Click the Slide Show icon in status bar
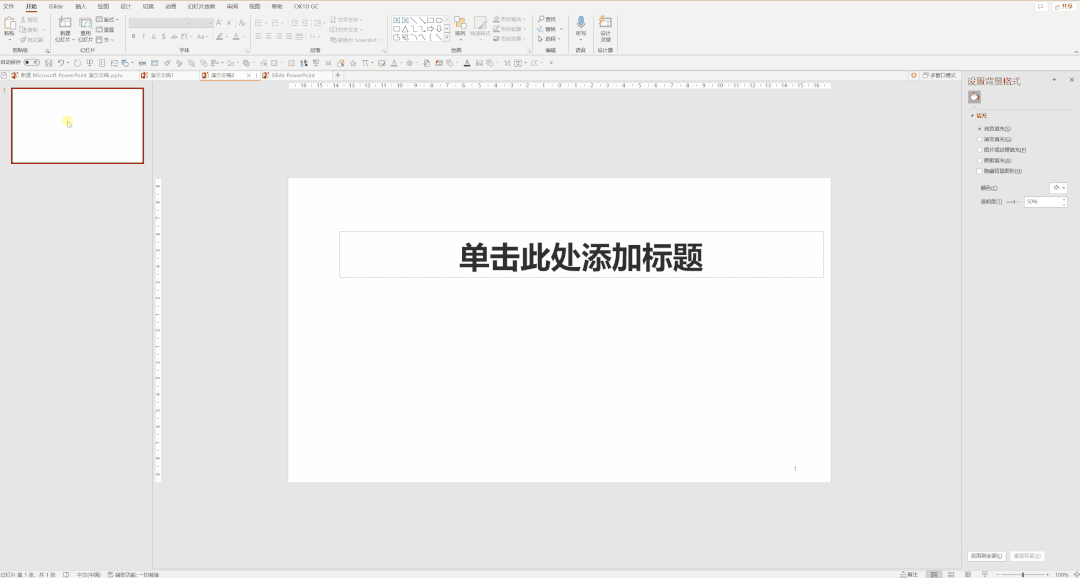Screen dimensions: 1080x578 coord(984,574)
